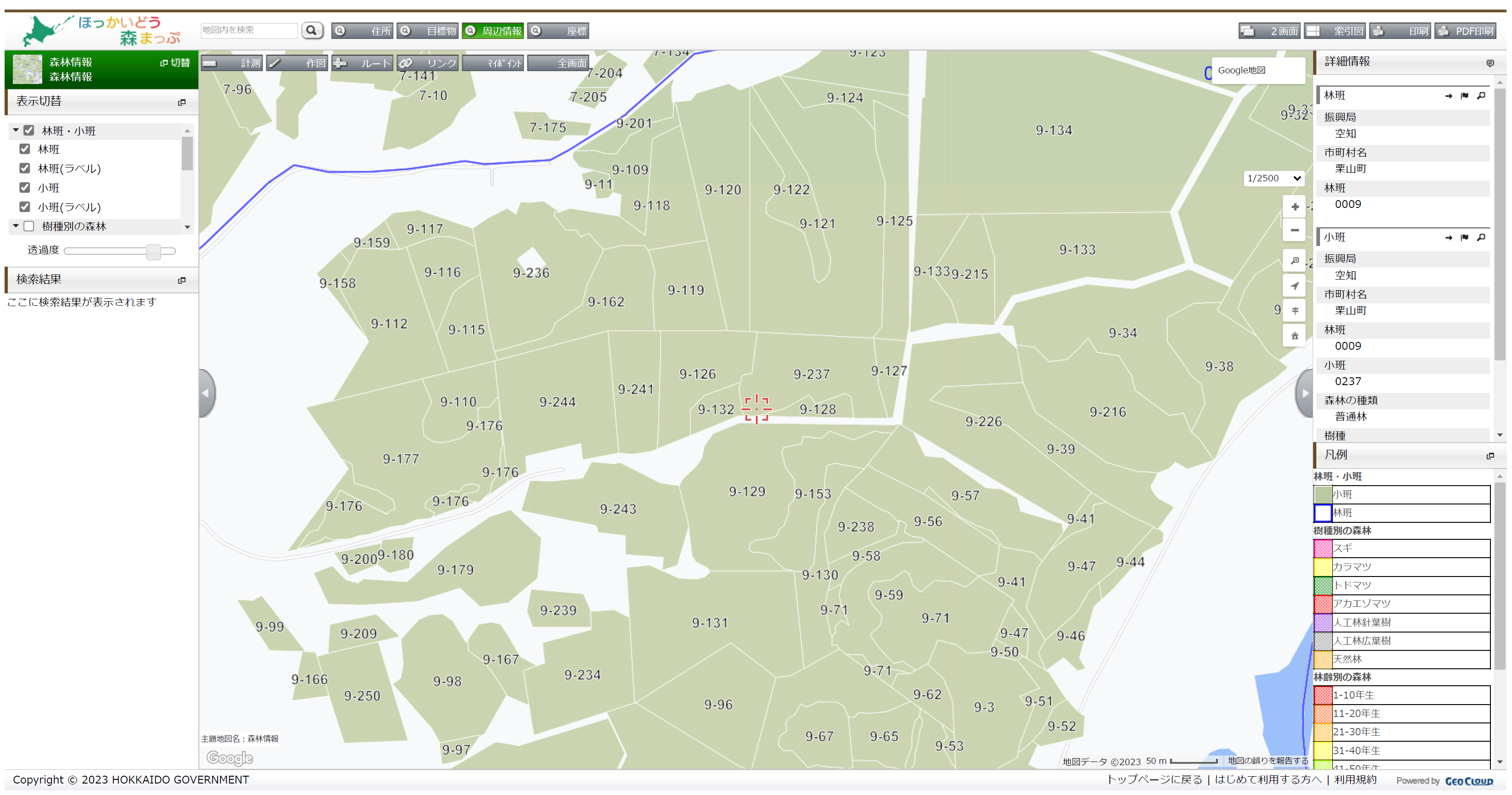The width and height of the screenshot is (1512, 795).
Task: Select the 周辺情報 search tab
Action: click(x=494, y=30)
